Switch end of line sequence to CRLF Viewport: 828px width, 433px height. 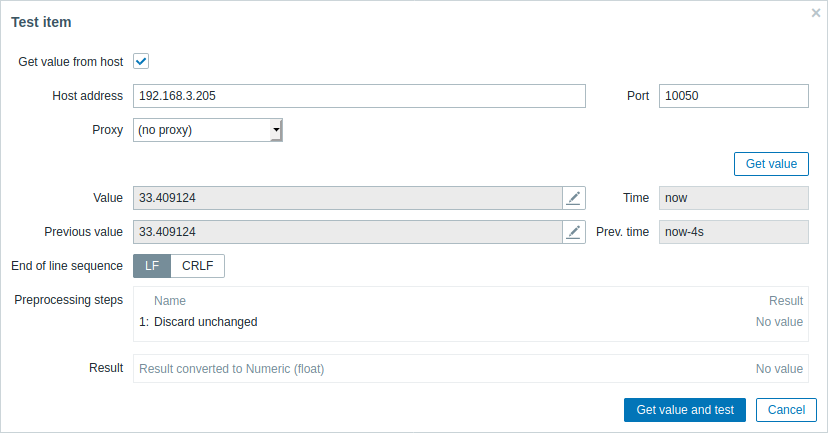(x=197, y=266)
